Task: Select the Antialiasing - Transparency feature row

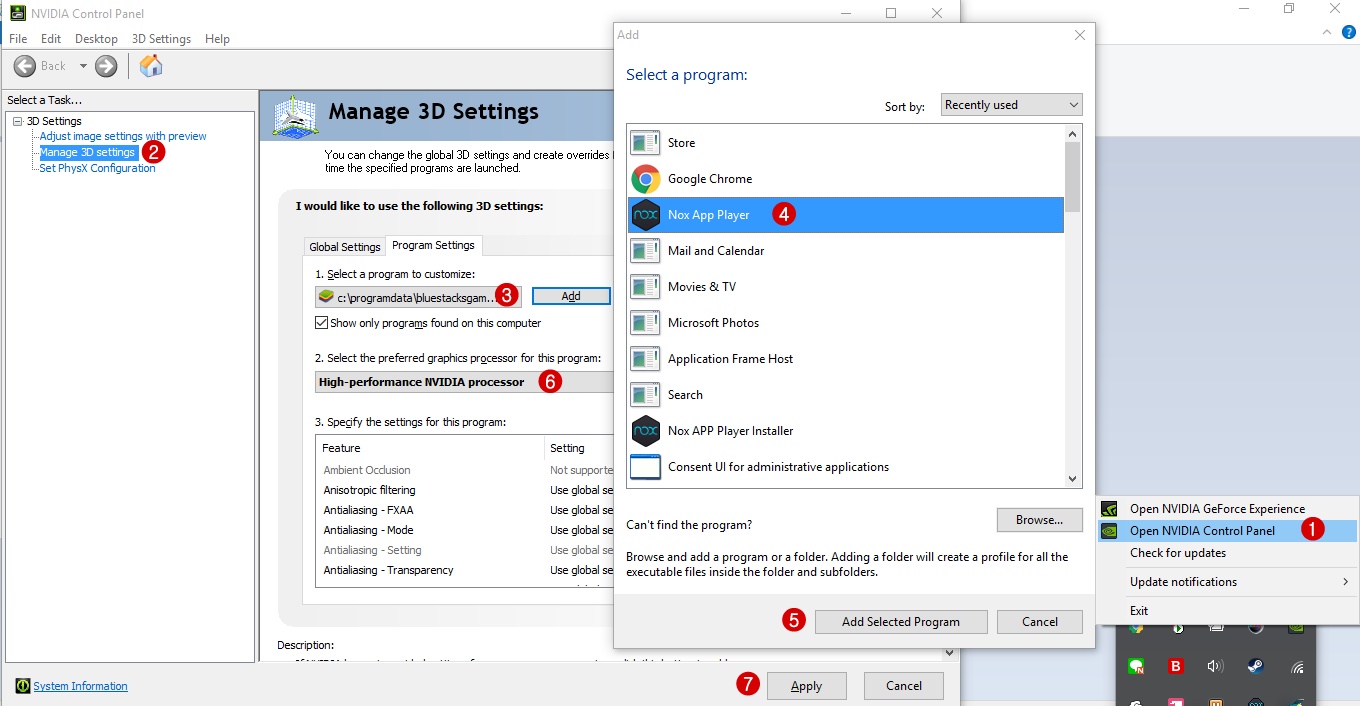Action: 465,570
